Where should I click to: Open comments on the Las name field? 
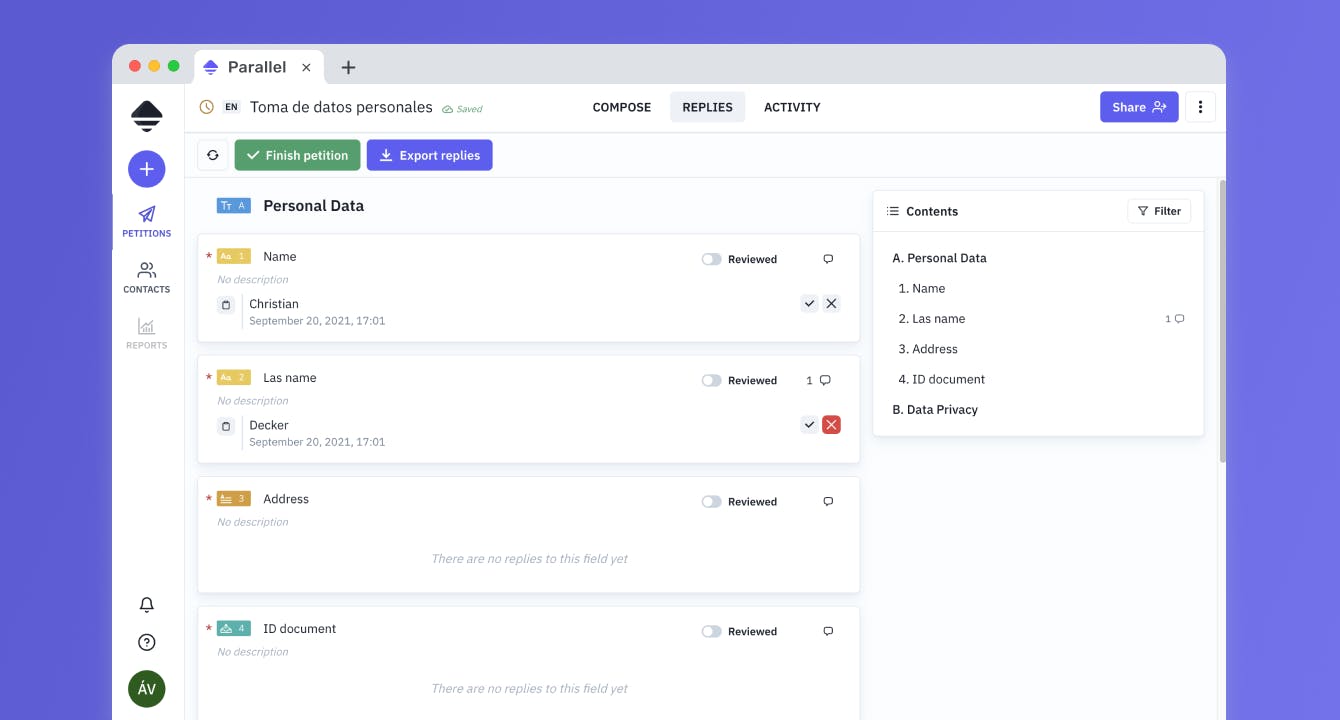[x=819, y=380]
